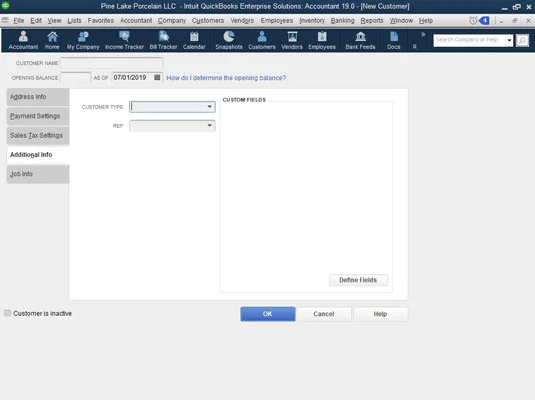Open Banking menu
Screen dimensions: 535x400
click(342, 20)
